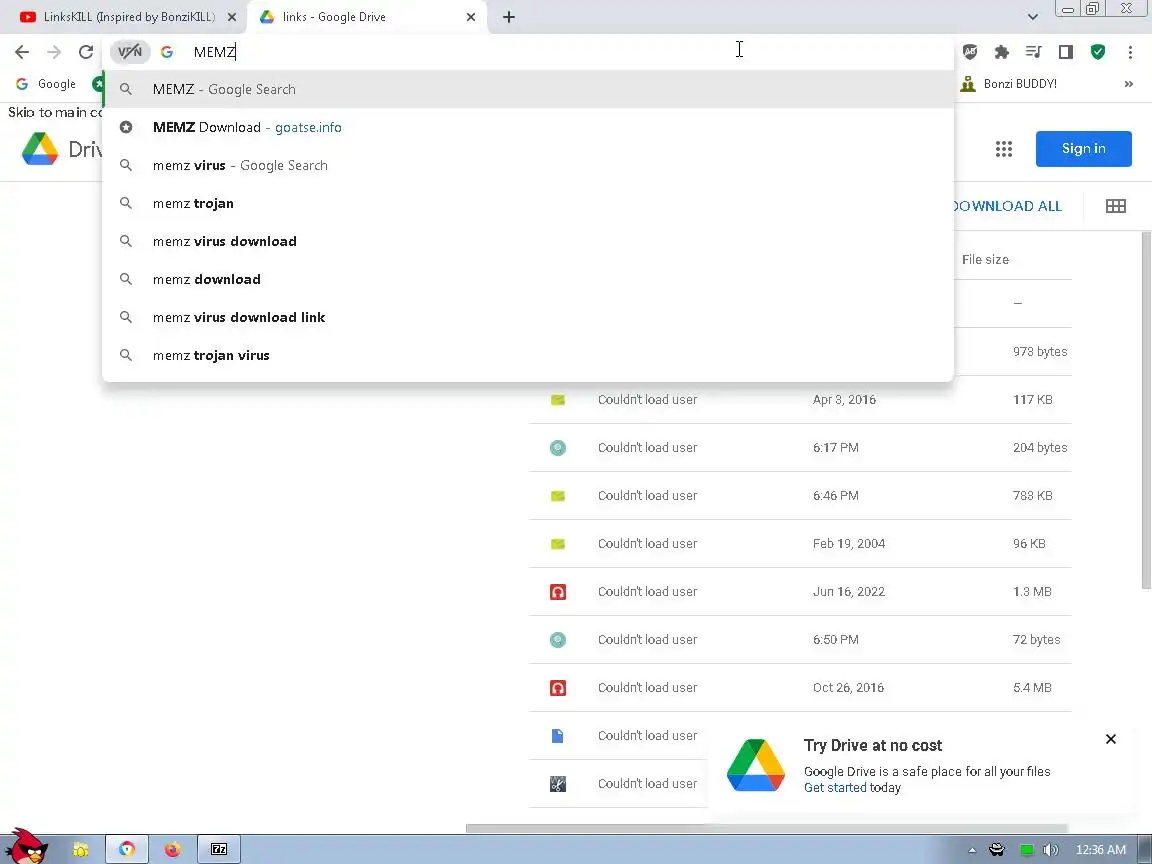Toggle the VPN badge in address bar
This screenshot has width=1152, height=864.
130,51
